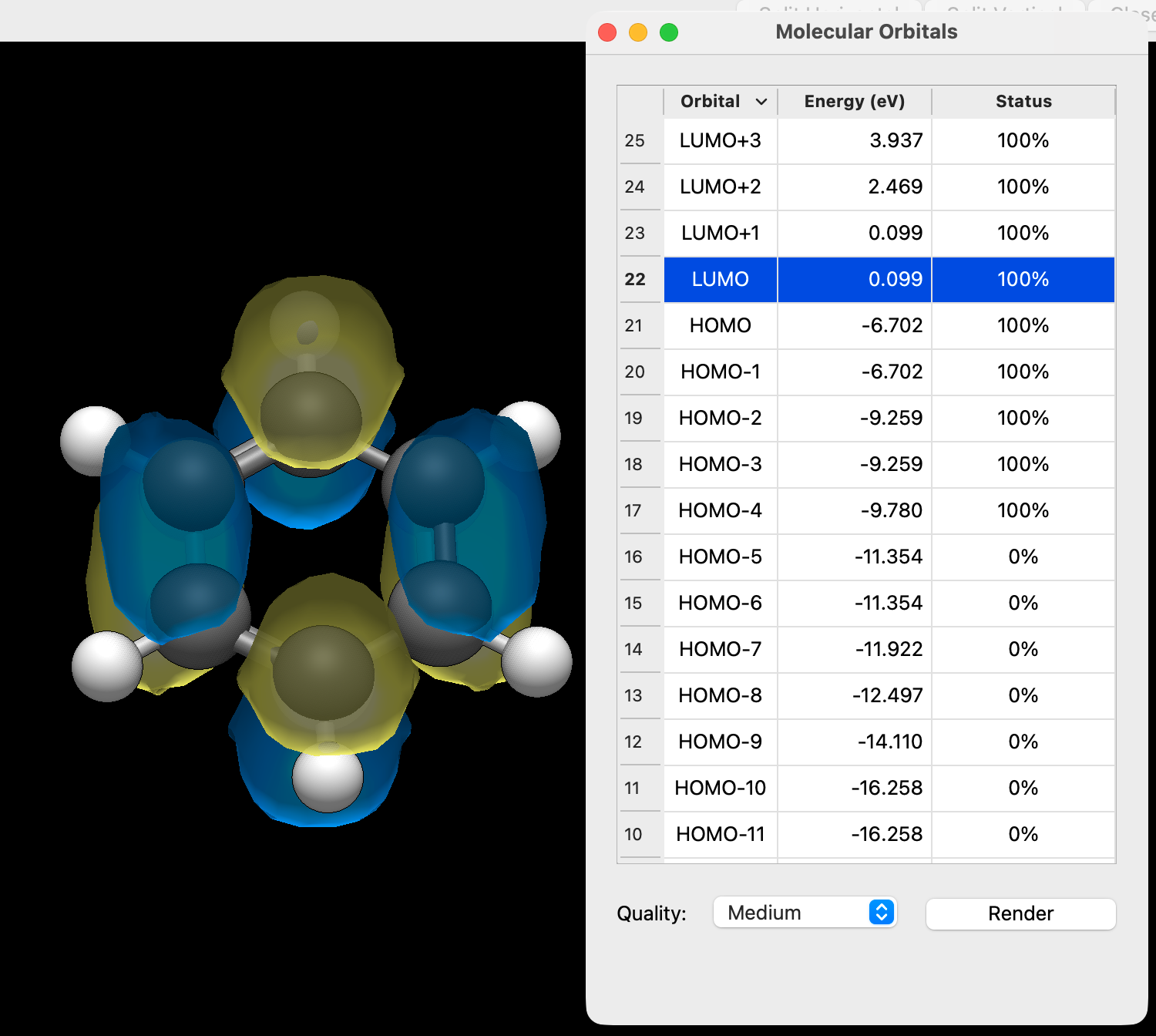Viewport: 1156px width, 1036px height.
Task: Click the 0% status of HOMO-7
Action: (1023, 649)
